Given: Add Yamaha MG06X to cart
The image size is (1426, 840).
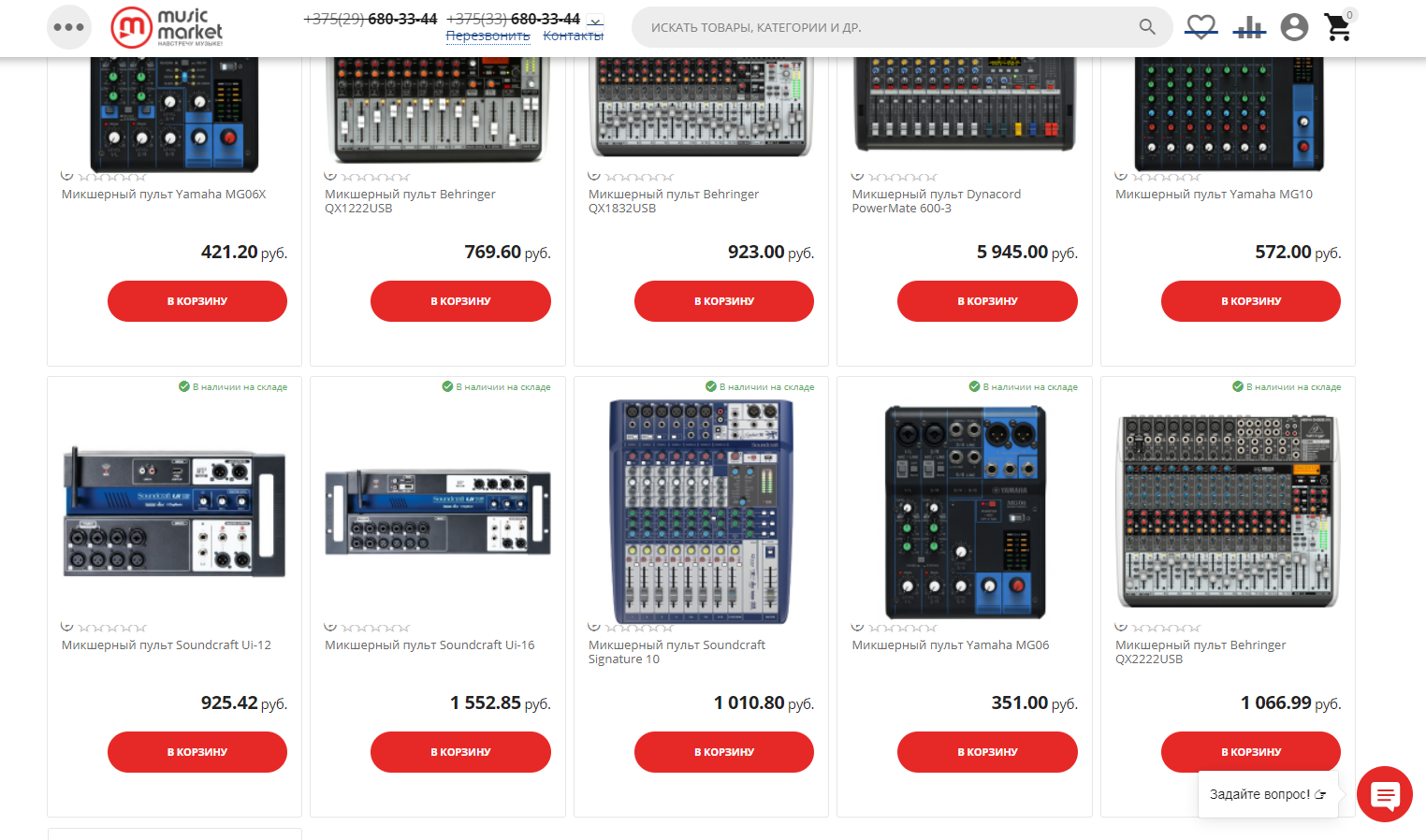Looking at the screenshot, I should point(197,301).
